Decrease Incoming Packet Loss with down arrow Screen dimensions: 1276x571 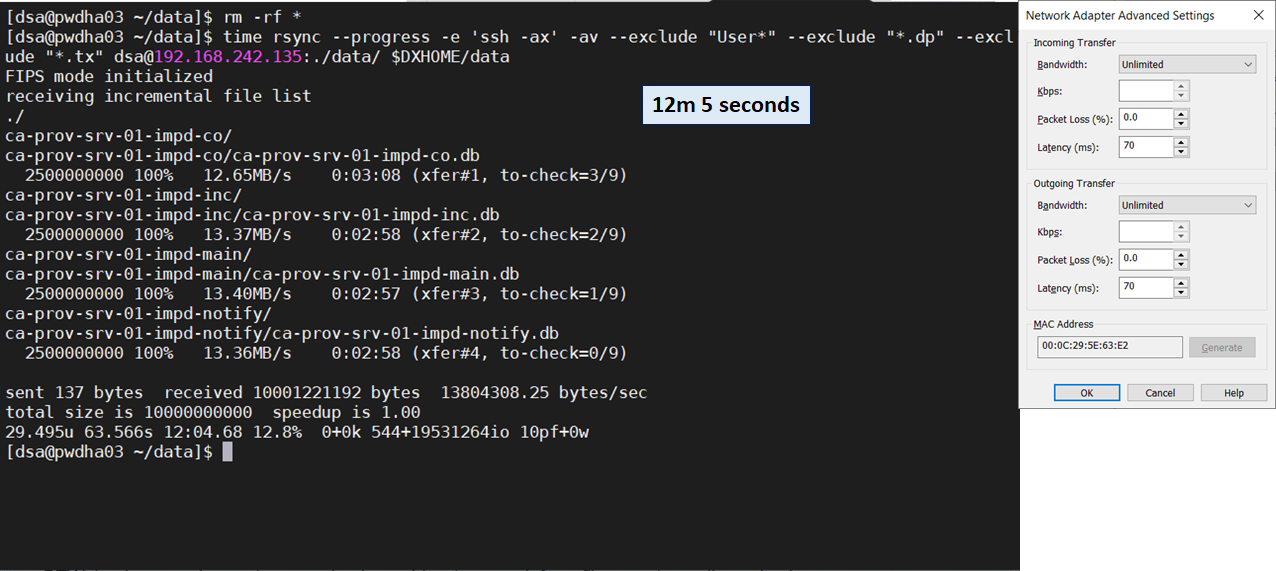pos(1181,124)
